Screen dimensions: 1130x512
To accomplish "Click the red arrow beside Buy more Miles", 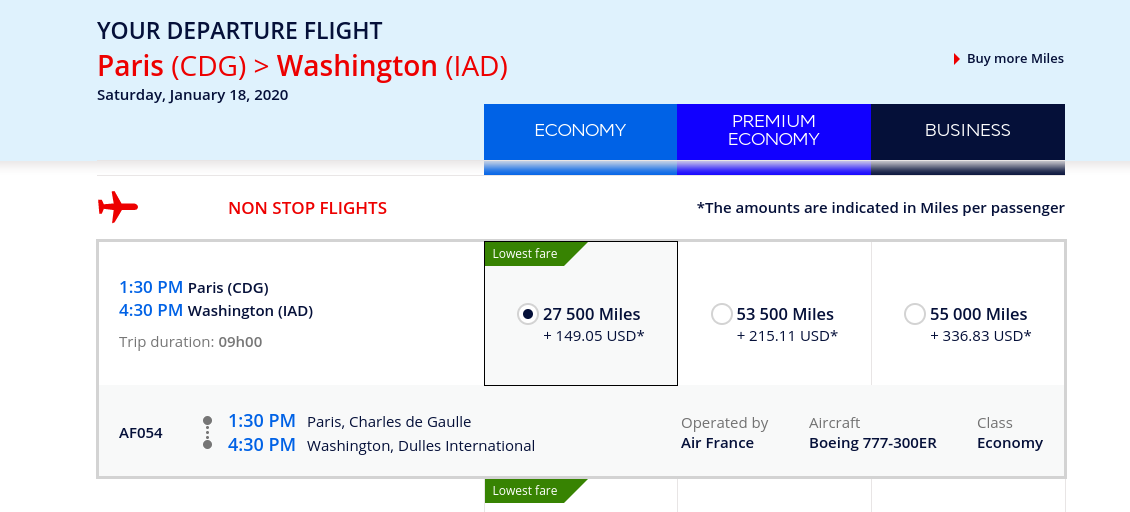I will coord(957,59).
